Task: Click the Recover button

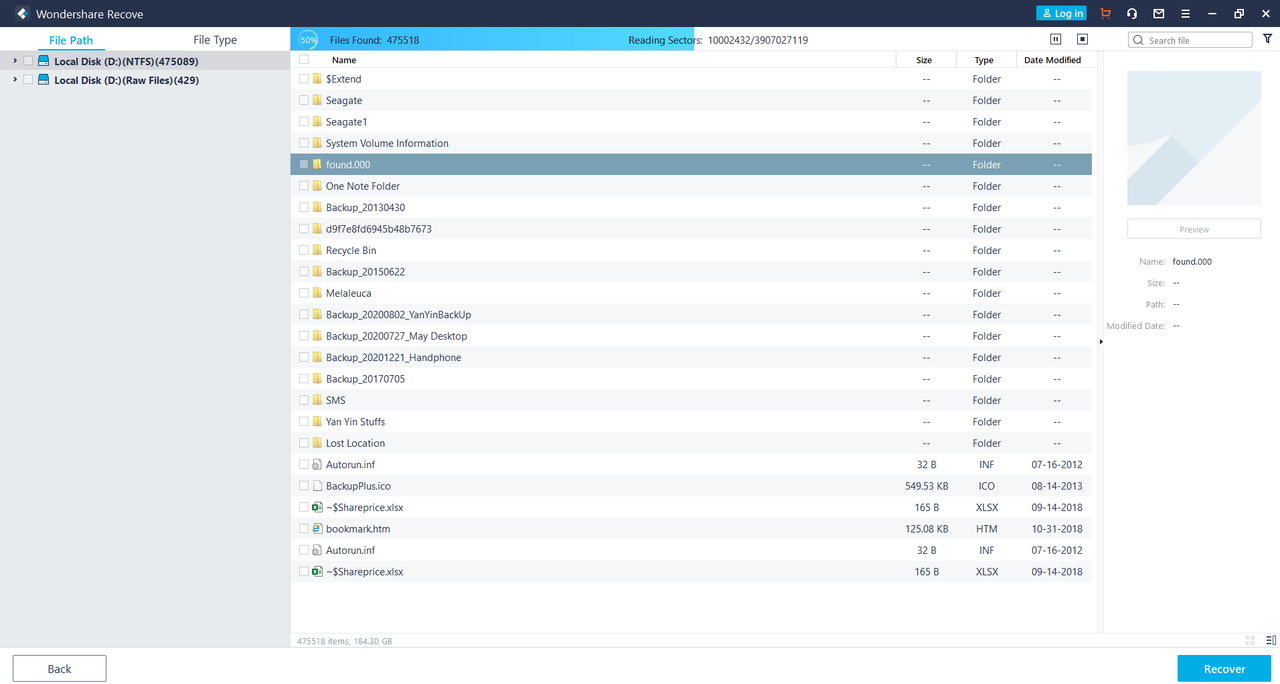Action: coord(1224,669)
